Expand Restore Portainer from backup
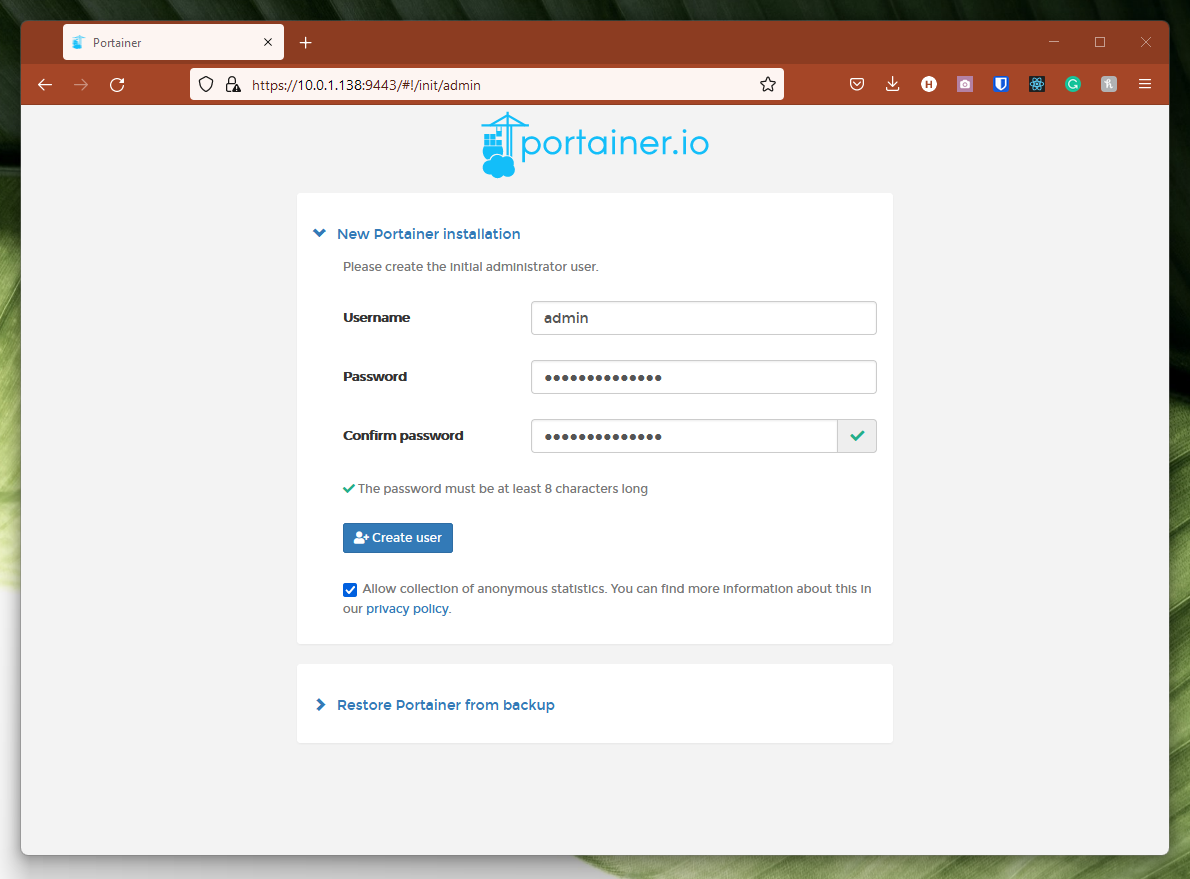The width and height of the screenshot is (1190, 879). [x=320, y=705]
